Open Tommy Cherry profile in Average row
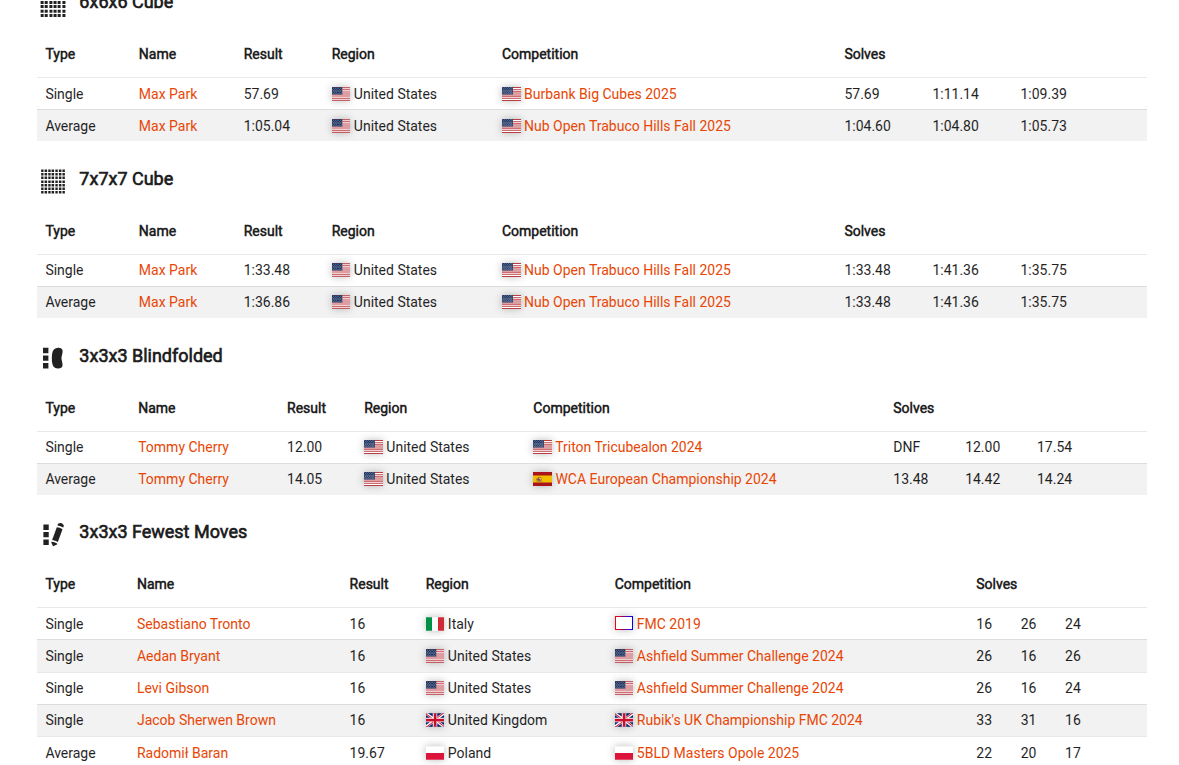The image size is (1179, 765). 183,479
